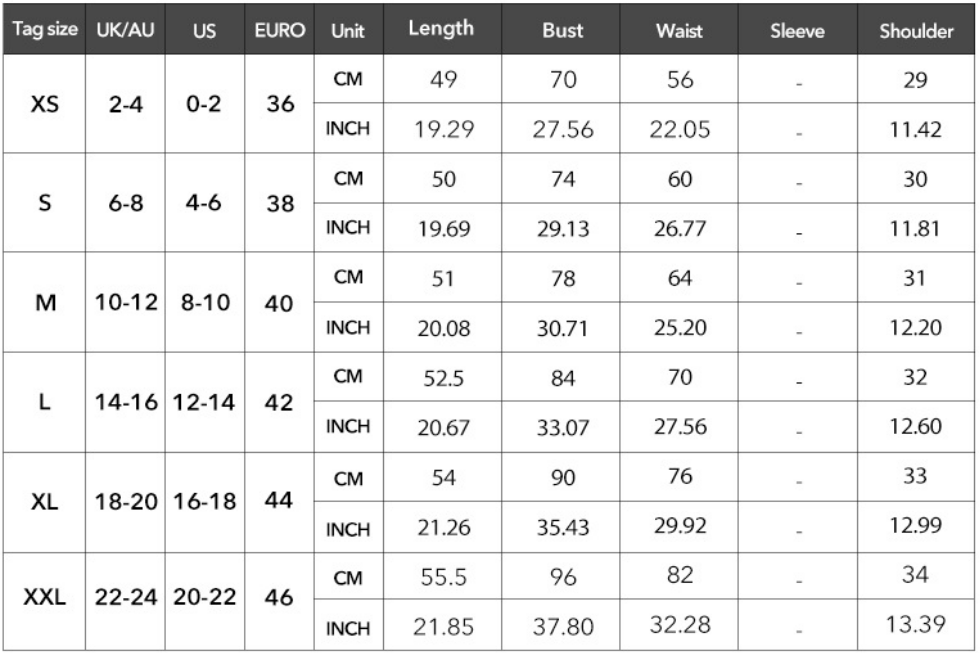Click the XXL tag size cell

tap(44, 599)
